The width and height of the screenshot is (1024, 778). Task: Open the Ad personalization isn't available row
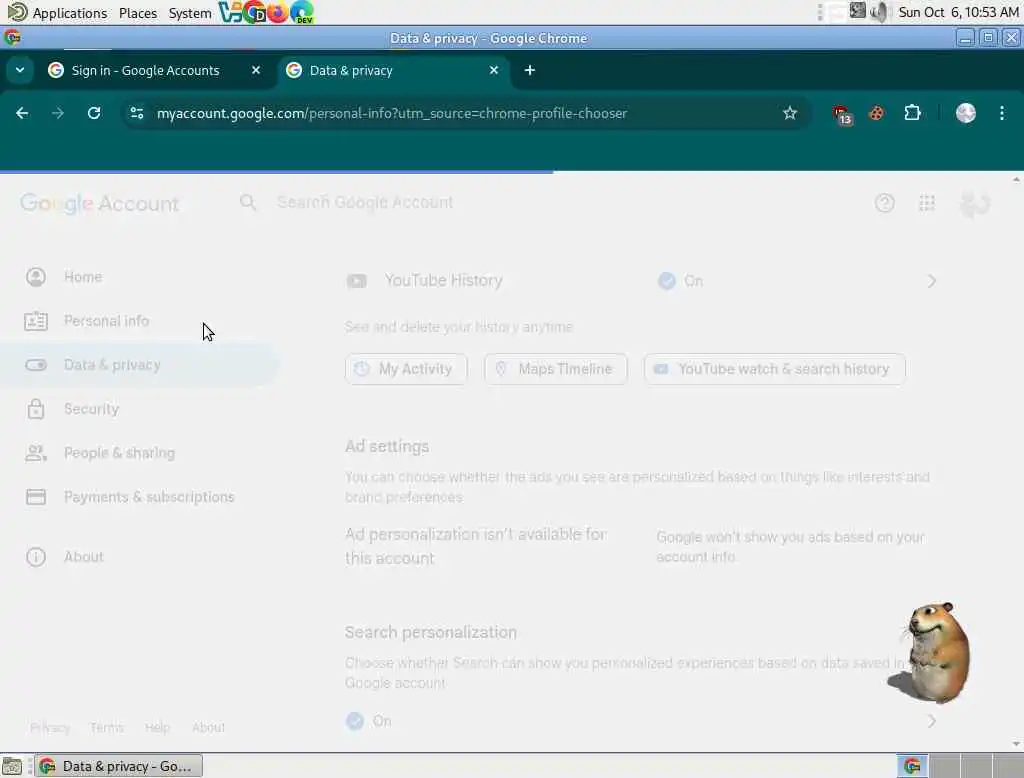pyautogui.click(x=642, y=547)
